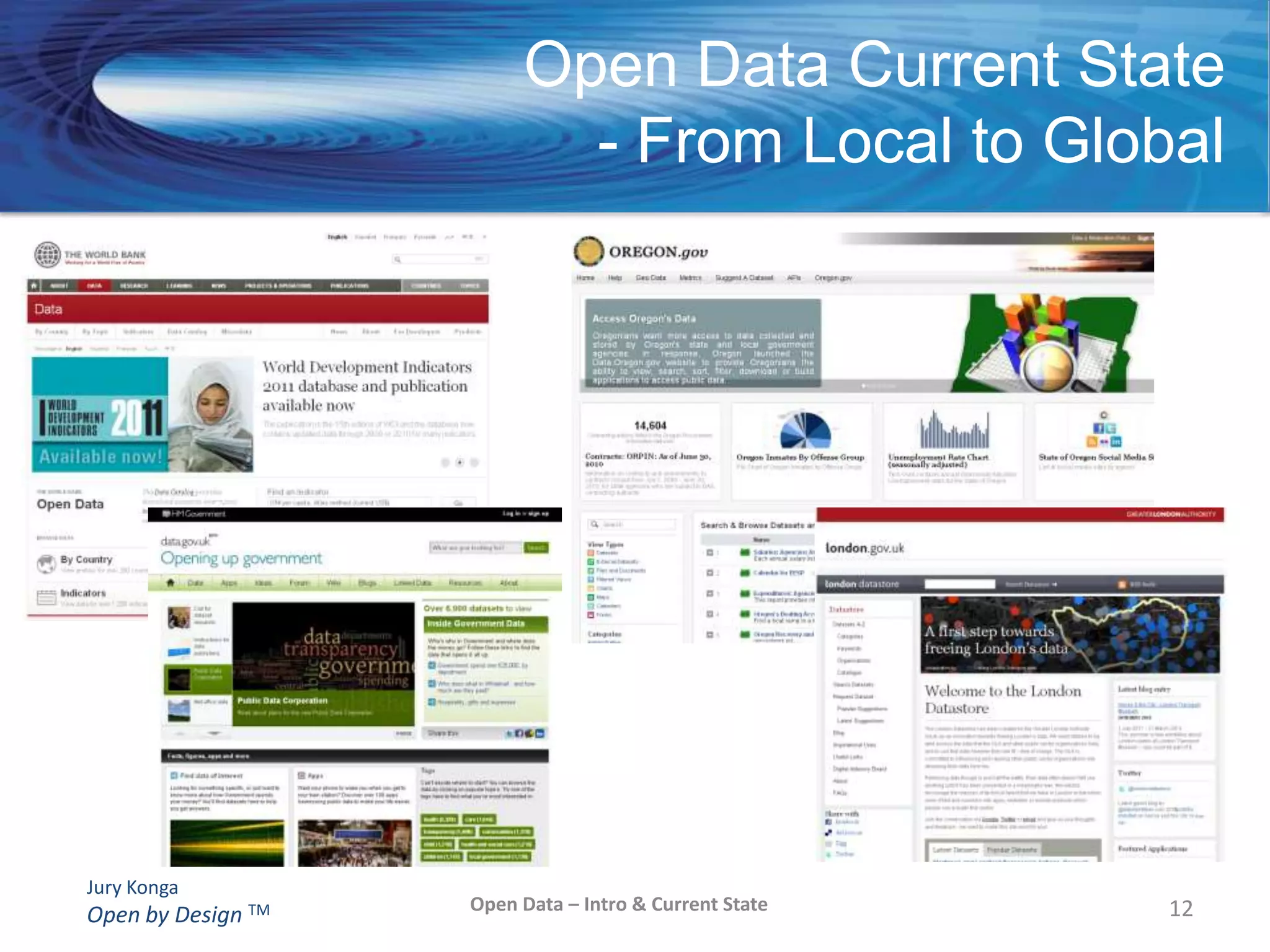Expand the fourth Oregon dataset row

pos(709,614)
